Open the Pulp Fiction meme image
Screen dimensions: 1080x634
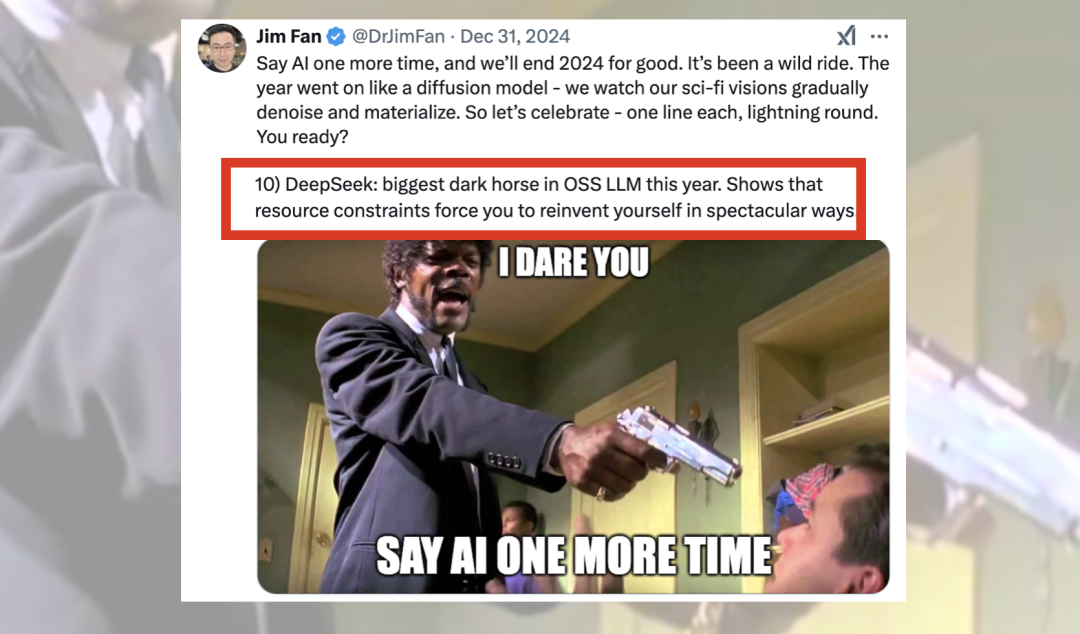(x=573, y=417)
